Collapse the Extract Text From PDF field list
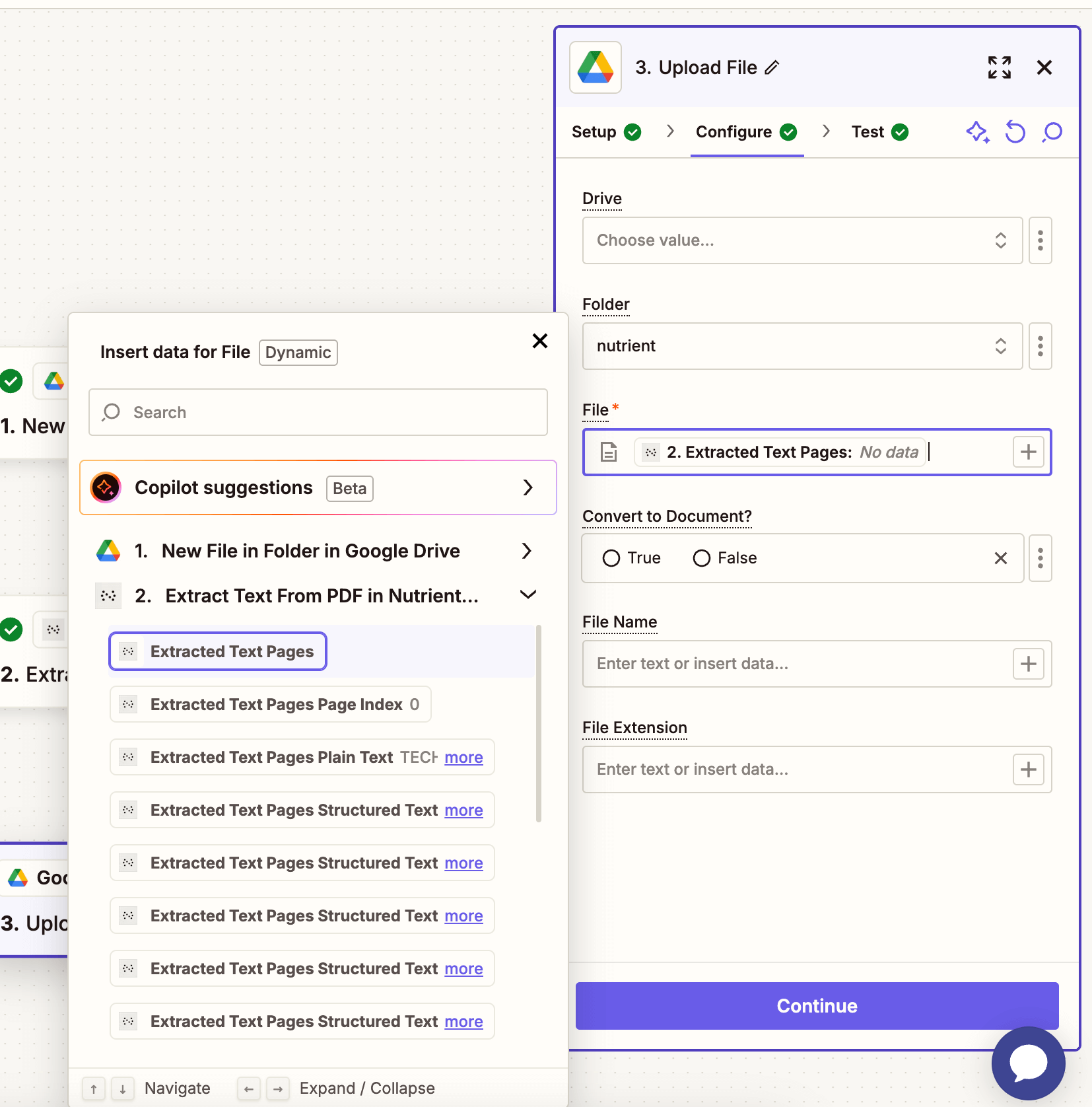The height and width of the screenshot is (1107, 1092). [527, 594]
